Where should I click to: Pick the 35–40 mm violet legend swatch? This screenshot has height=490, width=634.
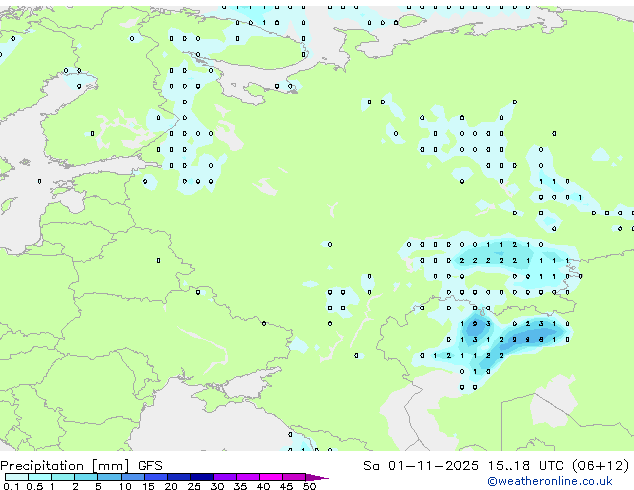247,477
